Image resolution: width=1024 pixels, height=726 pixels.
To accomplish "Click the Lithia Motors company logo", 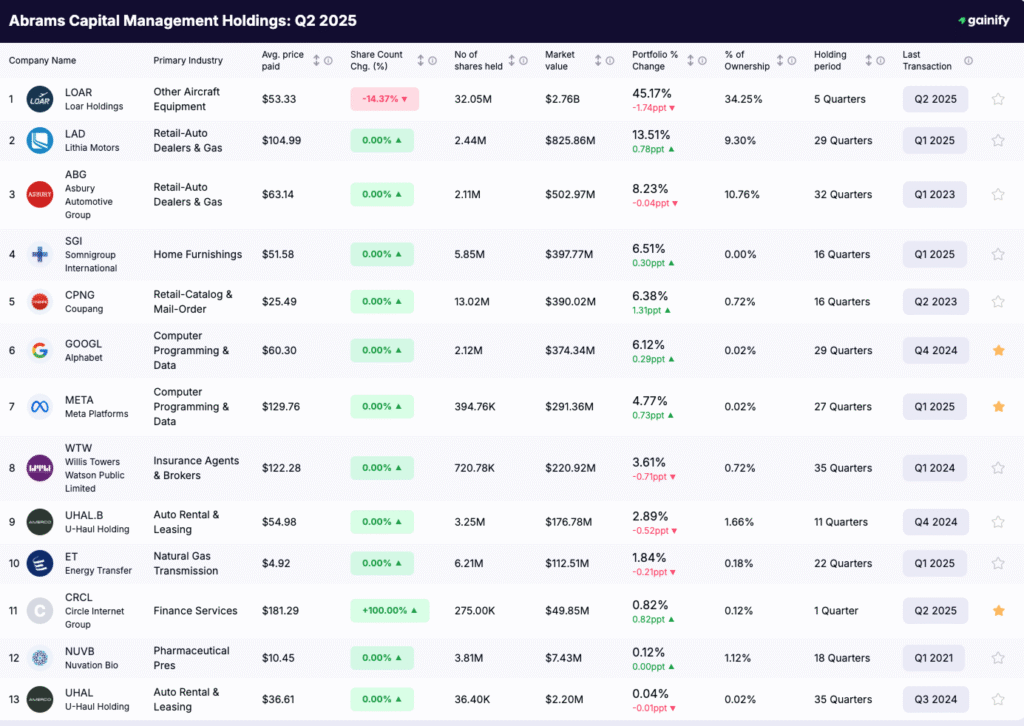I will [x=40, y=140].
